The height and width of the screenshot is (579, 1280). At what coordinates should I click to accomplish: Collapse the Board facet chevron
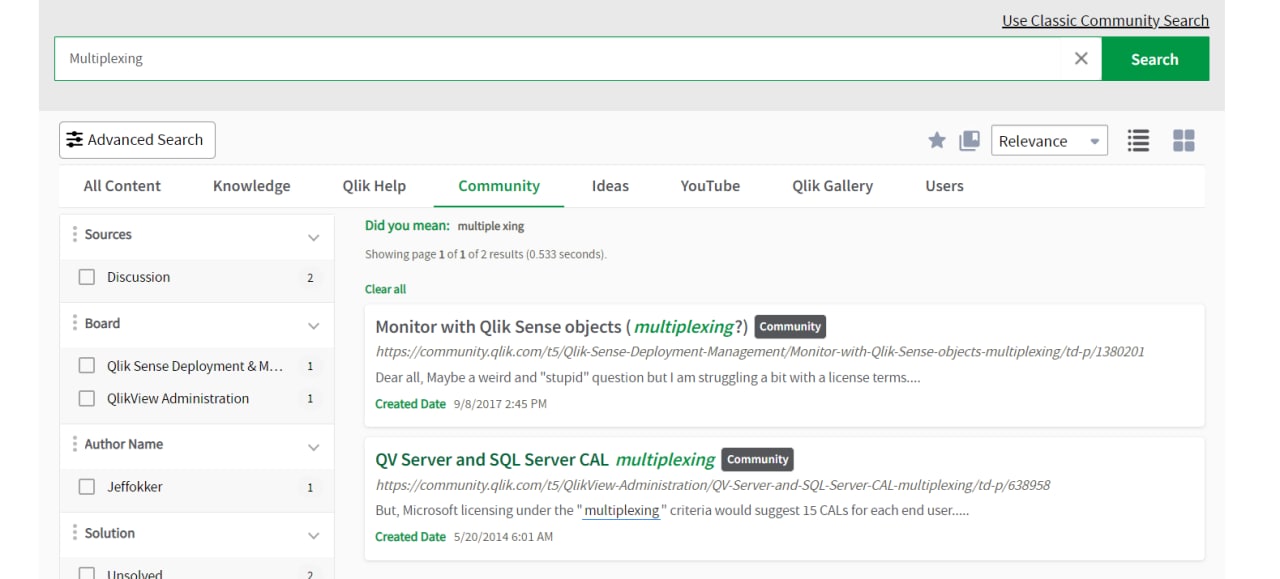pos(313,326)
